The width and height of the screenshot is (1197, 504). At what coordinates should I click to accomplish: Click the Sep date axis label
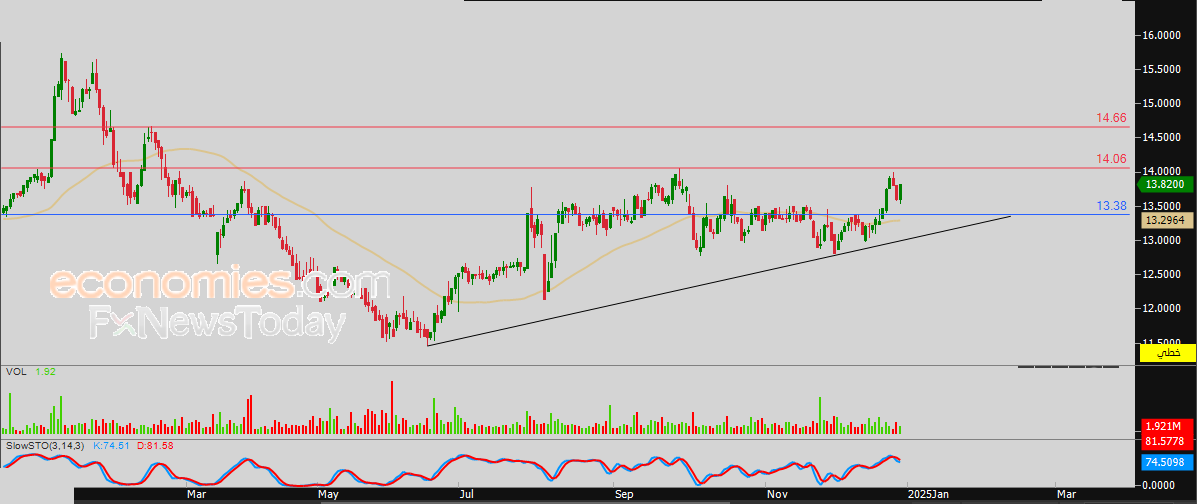[624, 495]
